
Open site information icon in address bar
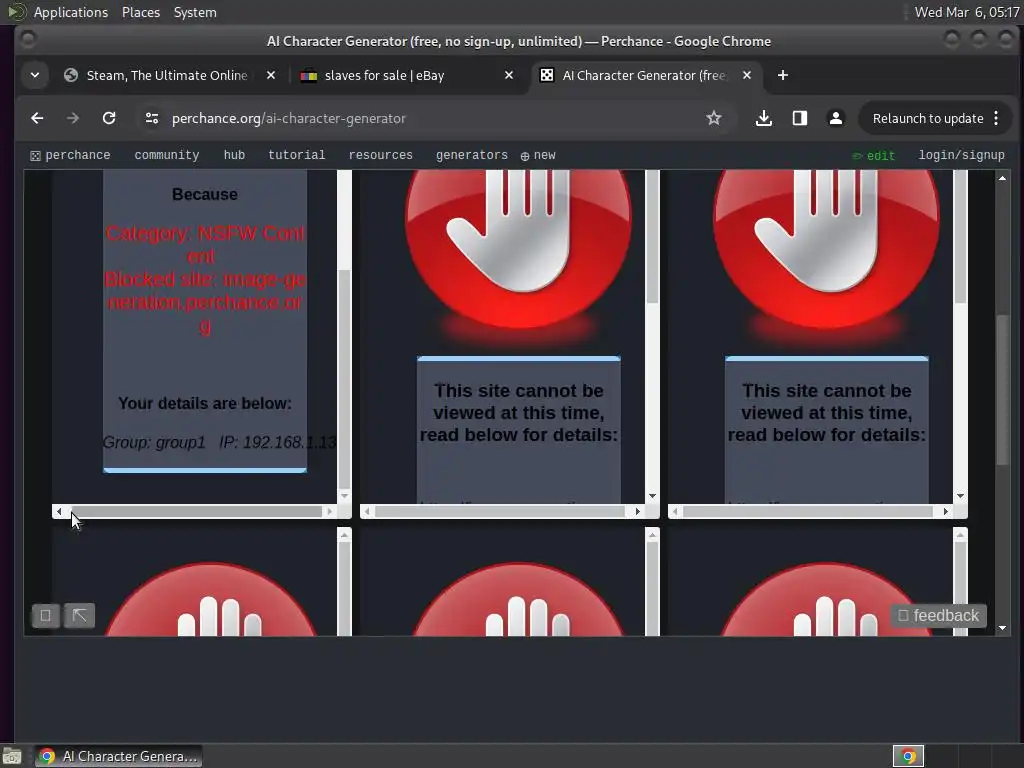[x=152, y=118]
